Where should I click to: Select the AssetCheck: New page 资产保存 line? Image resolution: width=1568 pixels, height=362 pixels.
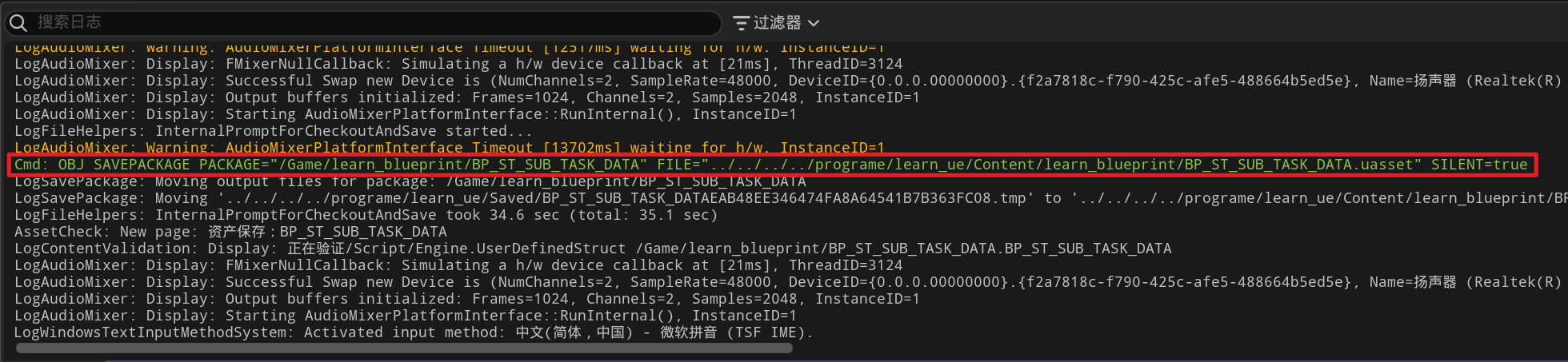click(230, 232)
